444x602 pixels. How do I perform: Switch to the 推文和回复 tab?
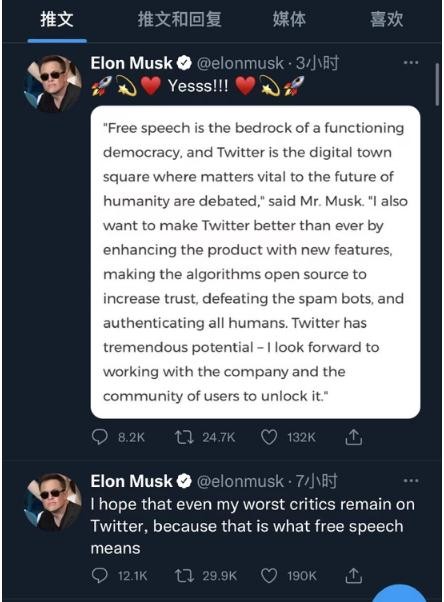pos(179,19)
